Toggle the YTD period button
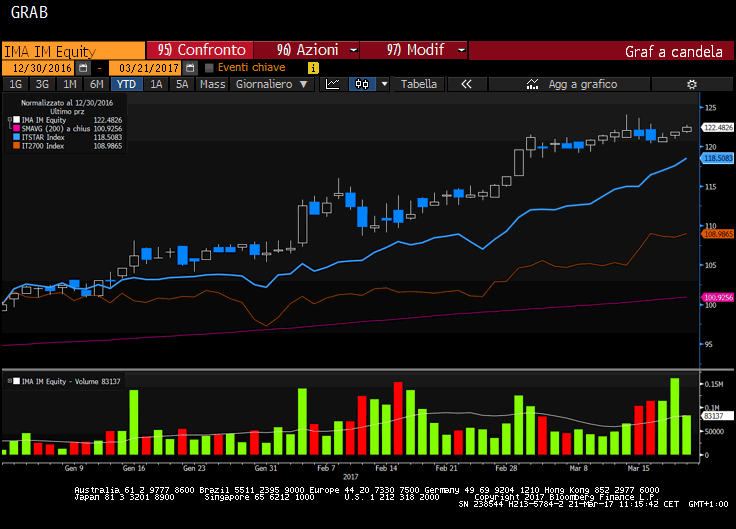This screenshot has width=736, height=529. 125,85
